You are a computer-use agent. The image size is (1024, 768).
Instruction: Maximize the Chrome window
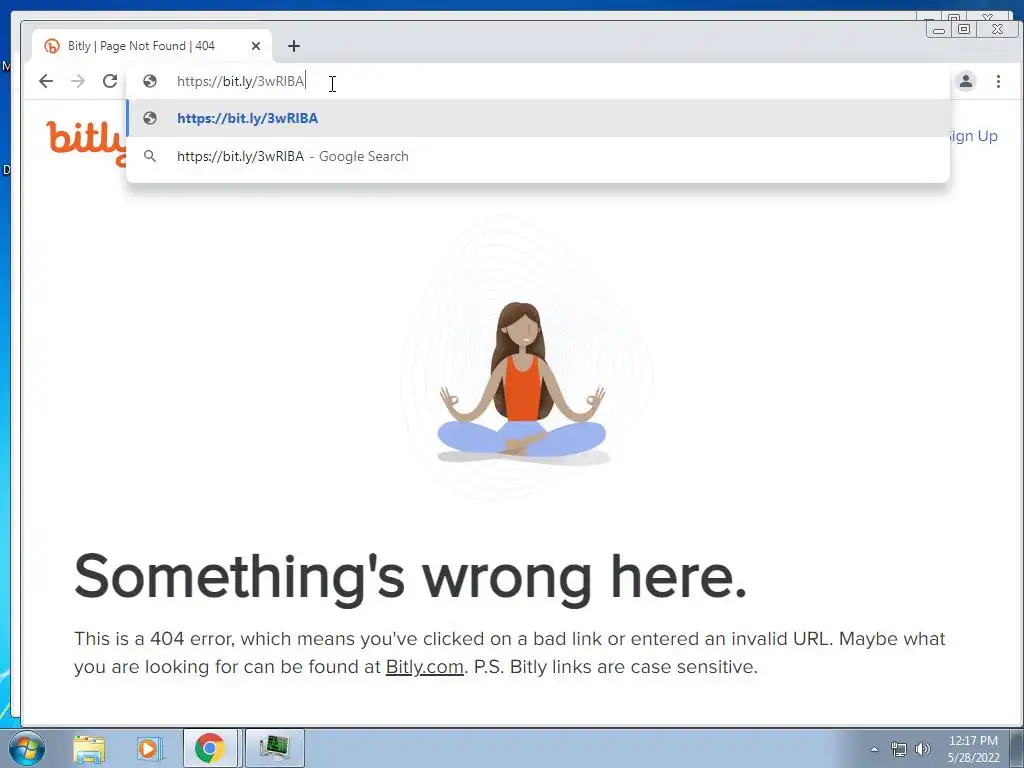963,29
